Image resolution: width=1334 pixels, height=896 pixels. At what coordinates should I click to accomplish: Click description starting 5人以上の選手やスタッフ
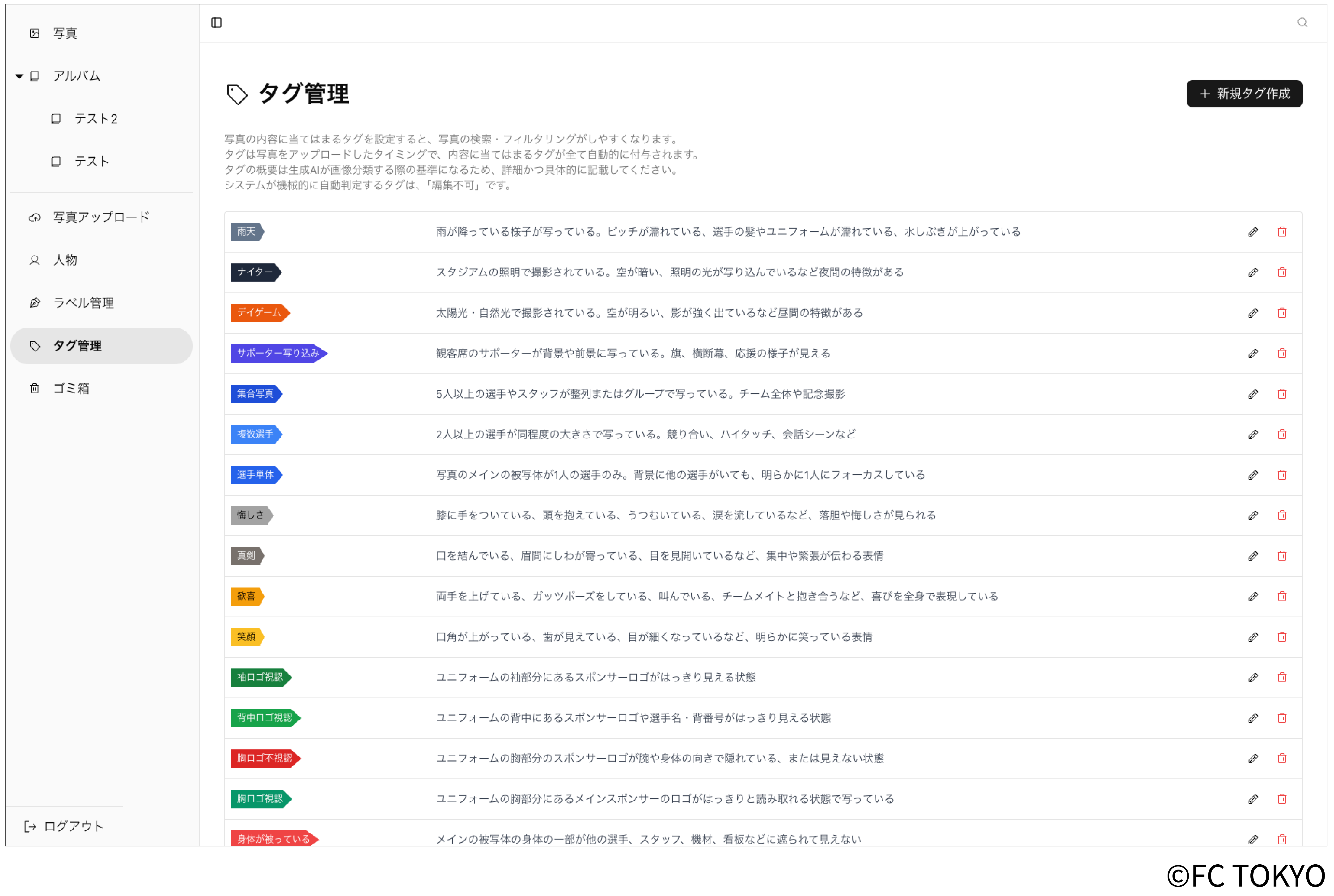640,394
